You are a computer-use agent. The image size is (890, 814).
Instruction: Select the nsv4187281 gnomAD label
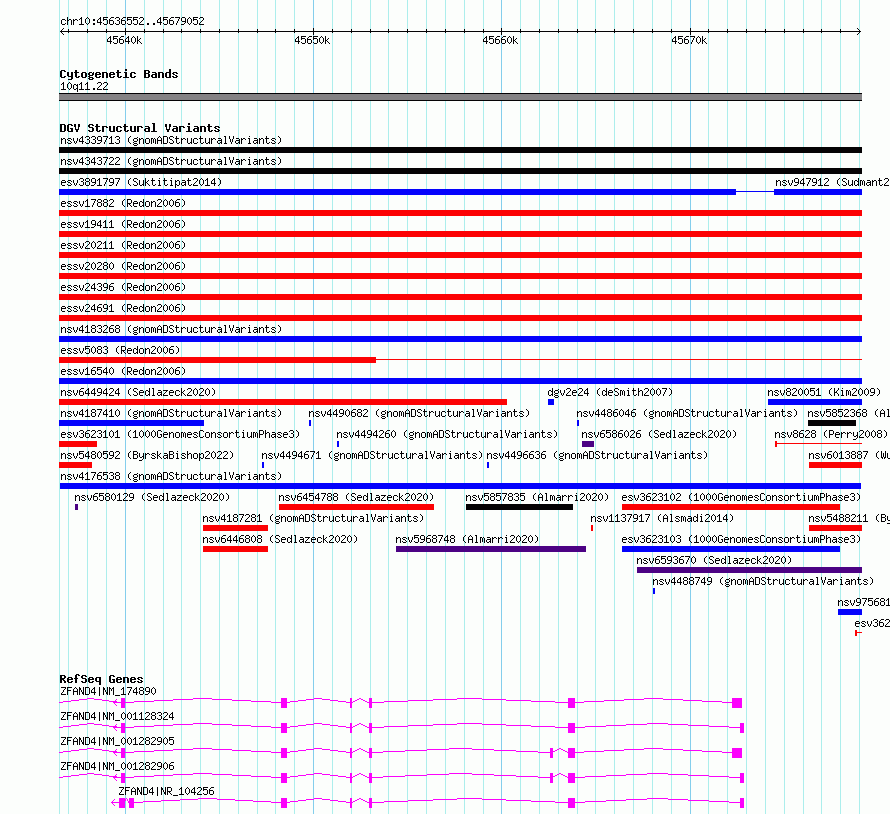tap(313, 518)
